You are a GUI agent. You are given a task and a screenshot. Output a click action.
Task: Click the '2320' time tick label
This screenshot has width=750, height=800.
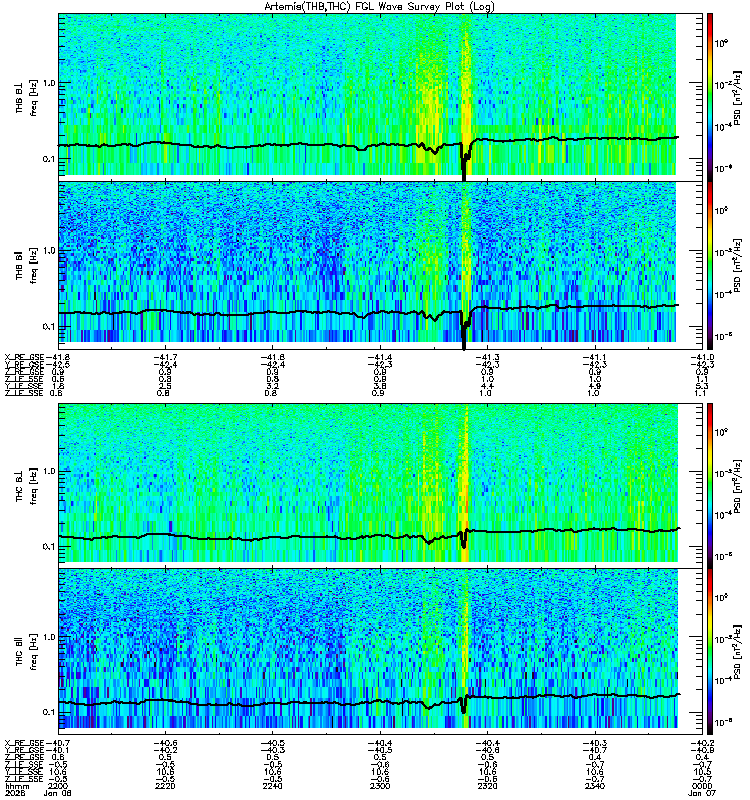point(487,786)
